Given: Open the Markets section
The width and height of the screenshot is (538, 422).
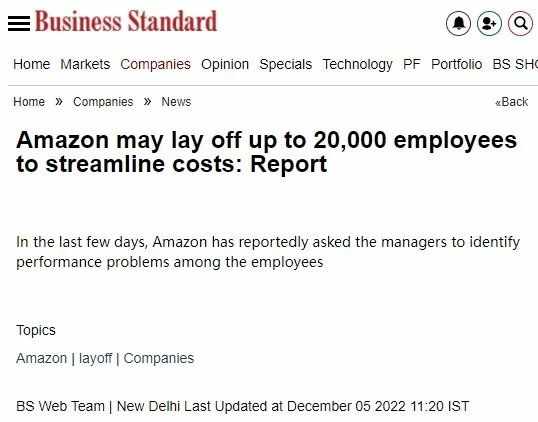Looking at the screenshot, I should tap(85, 64).
